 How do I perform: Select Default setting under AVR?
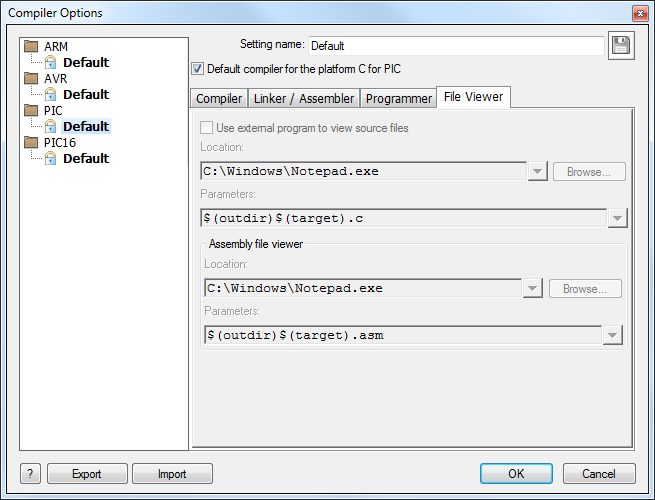click(86, 94)
